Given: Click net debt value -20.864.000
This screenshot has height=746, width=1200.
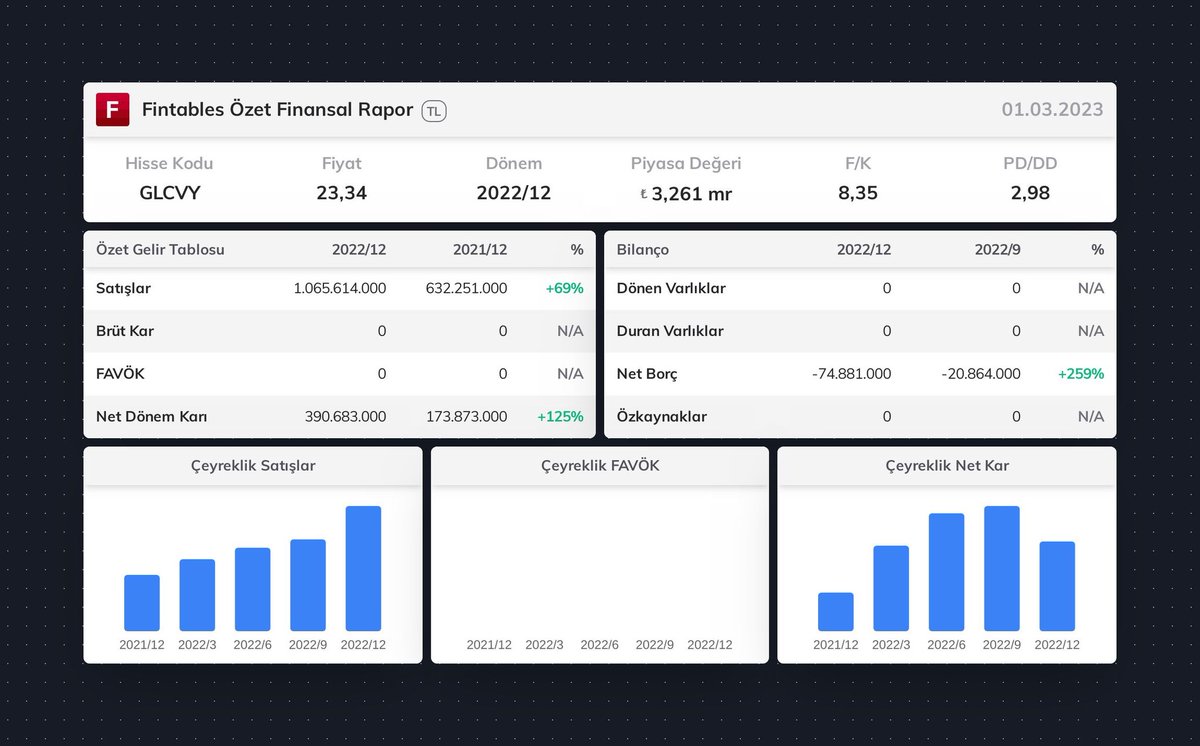Looking at the screenshot, I should pos(981,374).
